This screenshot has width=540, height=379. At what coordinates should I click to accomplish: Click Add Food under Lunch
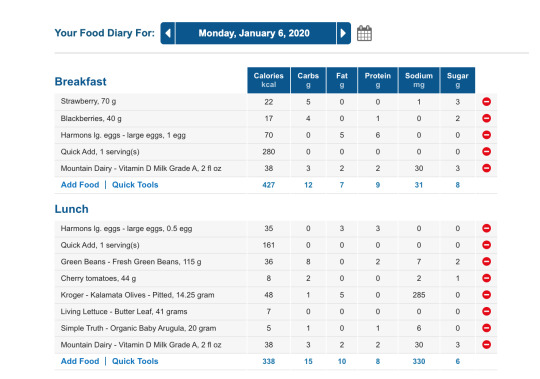(x=80, y=361)
